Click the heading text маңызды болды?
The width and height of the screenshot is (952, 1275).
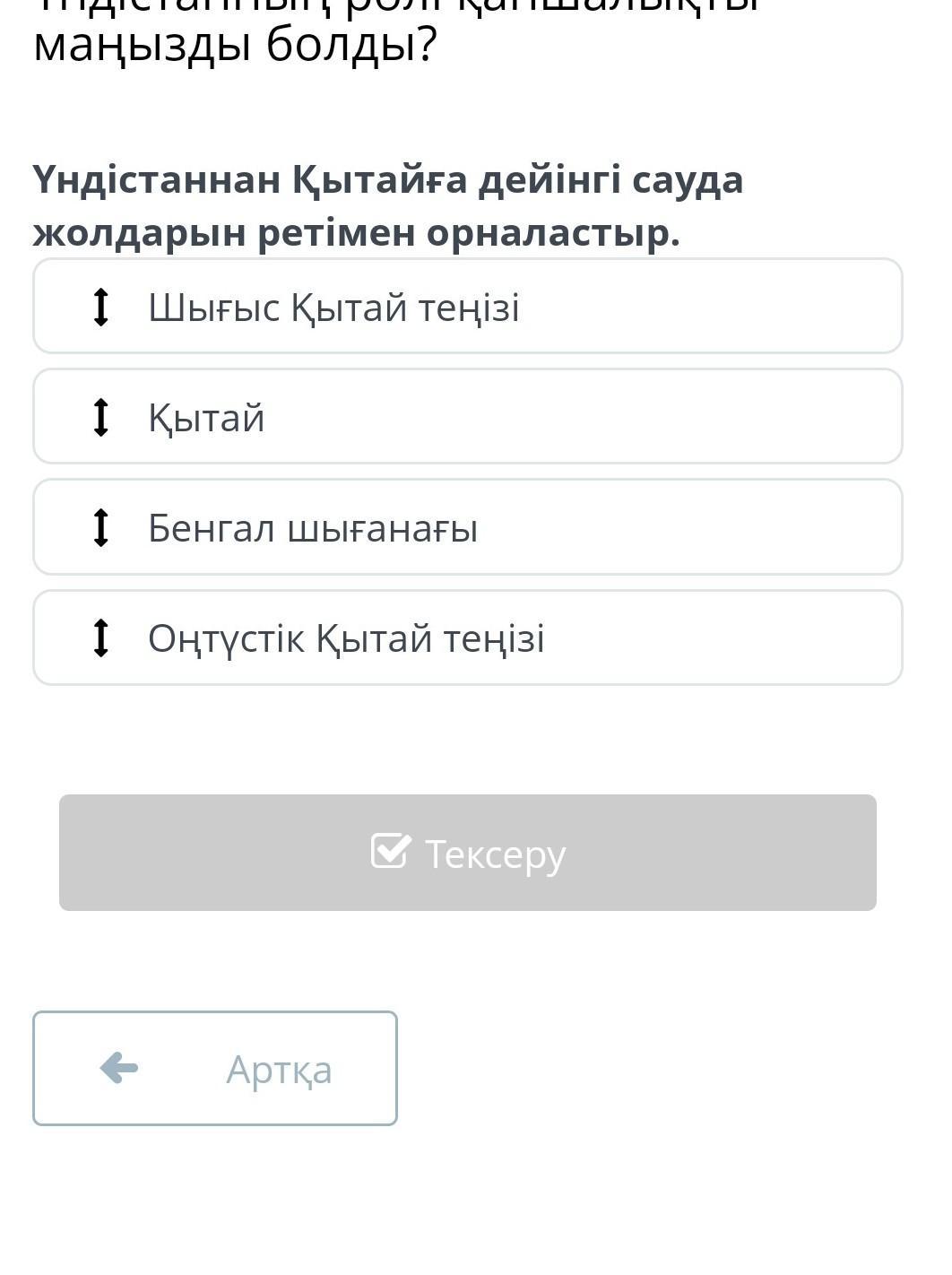pyautogui.click(x=235, y=45)
